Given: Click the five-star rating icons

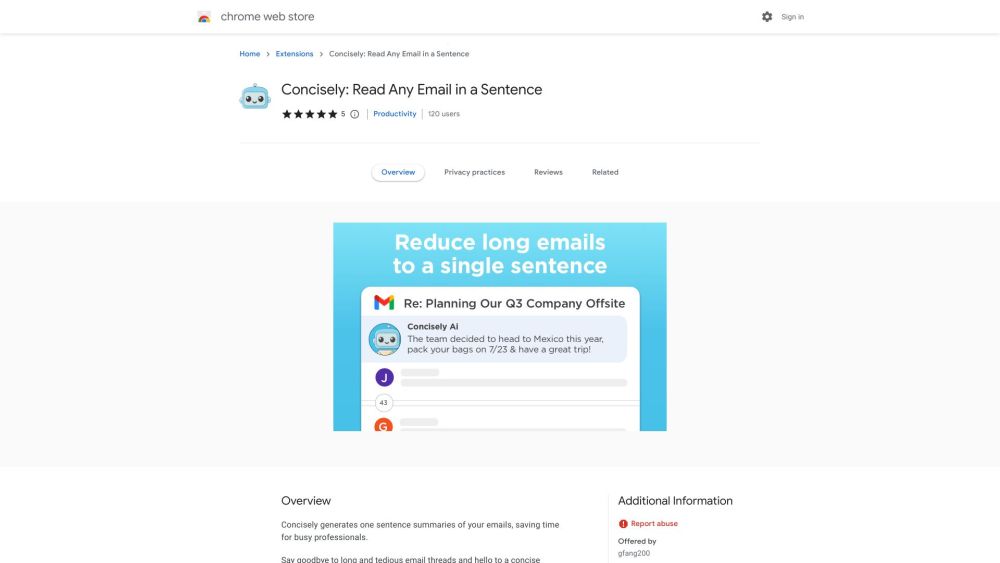Looking at the screenshot, I should (x=309, y=114).
